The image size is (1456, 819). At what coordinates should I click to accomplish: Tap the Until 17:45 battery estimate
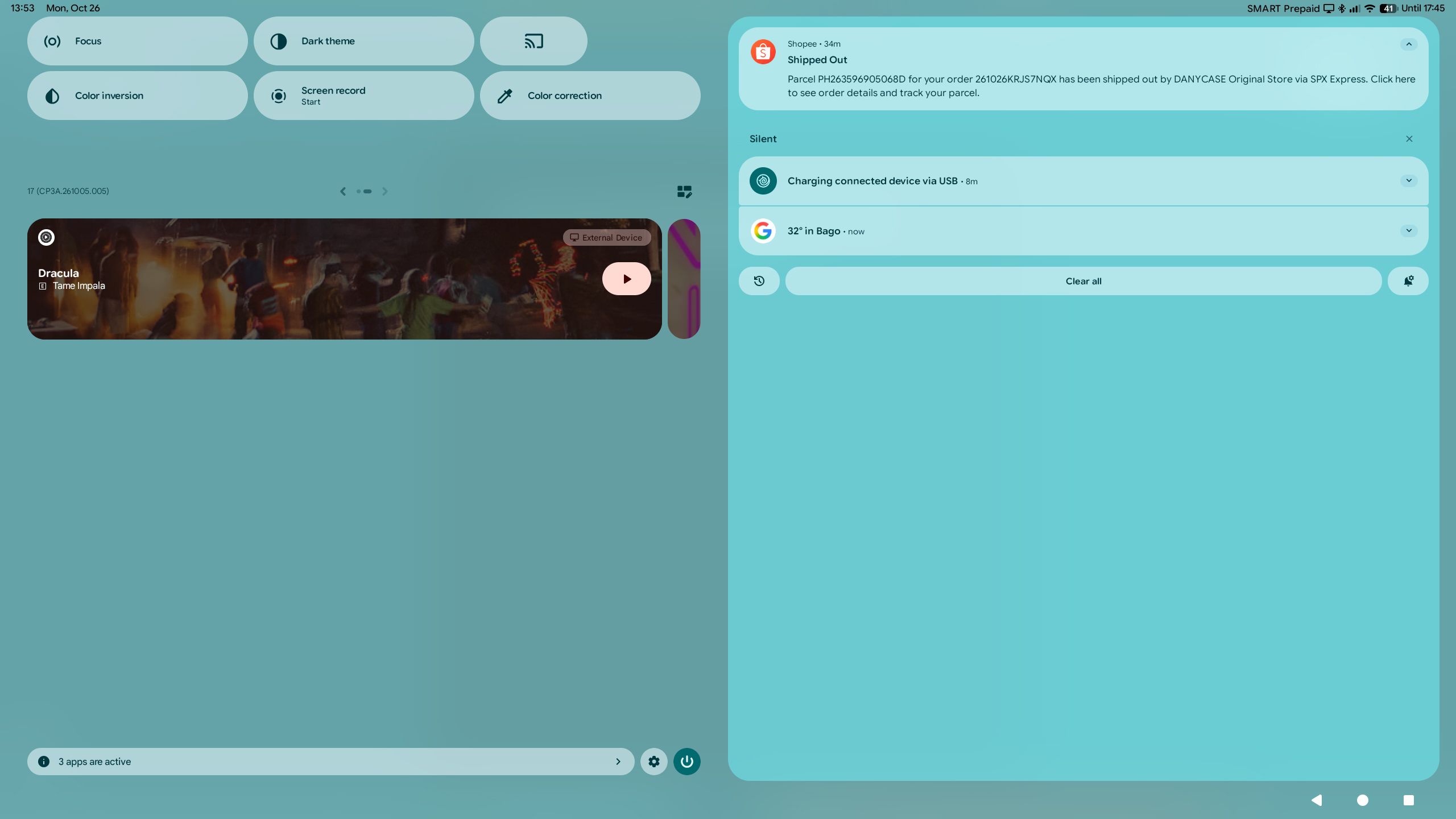pos(1422,9)
